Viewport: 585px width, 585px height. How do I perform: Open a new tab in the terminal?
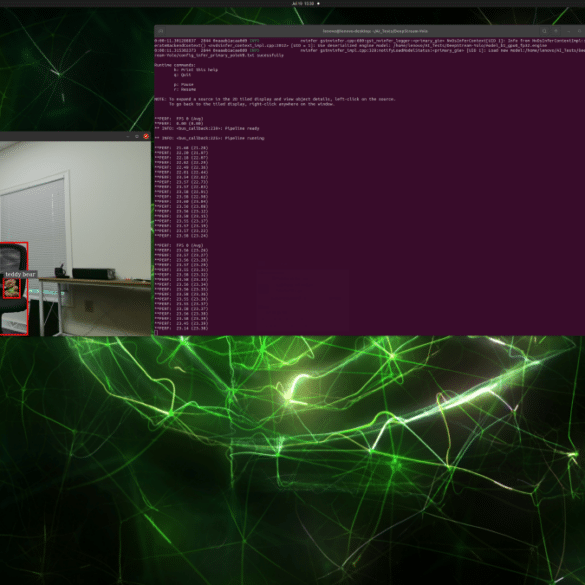pos(160,31)
